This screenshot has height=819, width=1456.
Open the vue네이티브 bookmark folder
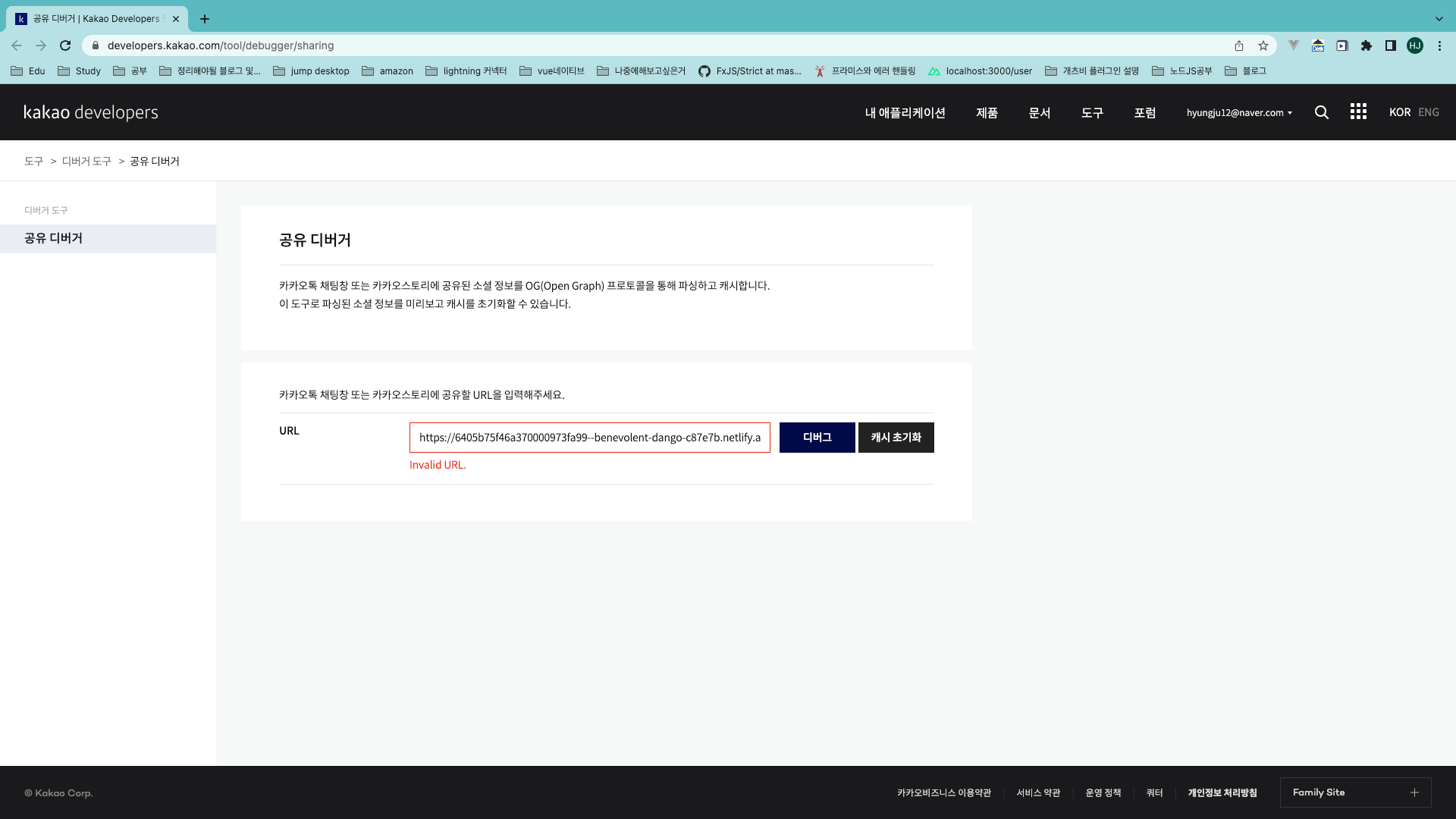coord(552,71)
